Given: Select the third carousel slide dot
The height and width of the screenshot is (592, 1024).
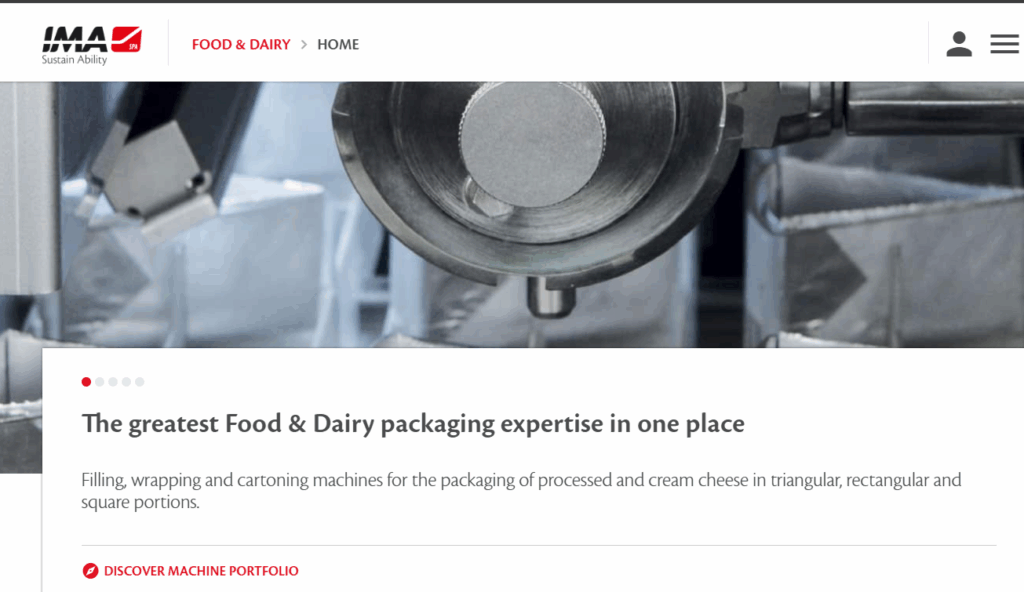Looking at the screenshot, I should coord(113,382).
